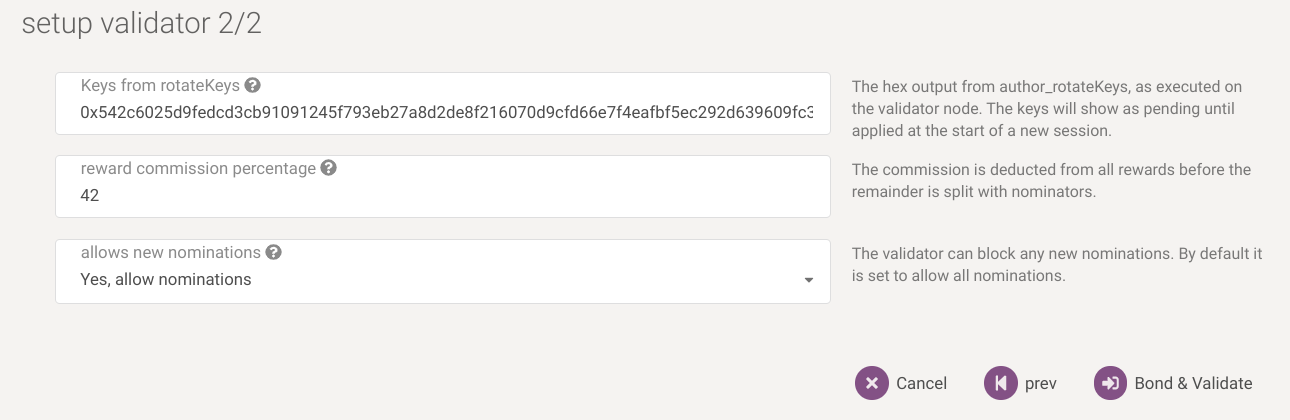Click the commission deducted from rewards description
Screen dimensions: 1290x420
(1050, 181)
